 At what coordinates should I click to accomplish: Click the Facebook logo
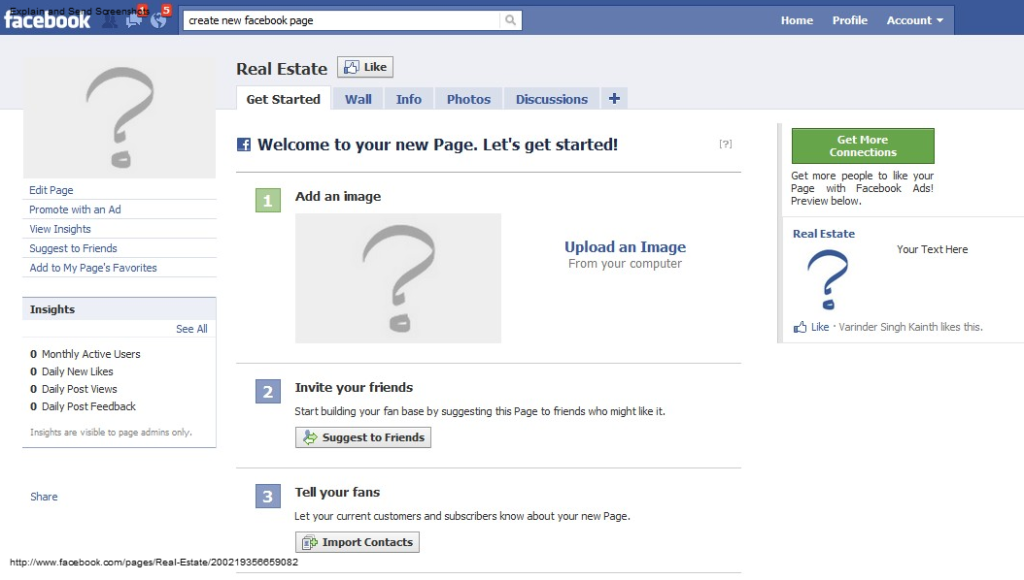(x=47, y=20)
